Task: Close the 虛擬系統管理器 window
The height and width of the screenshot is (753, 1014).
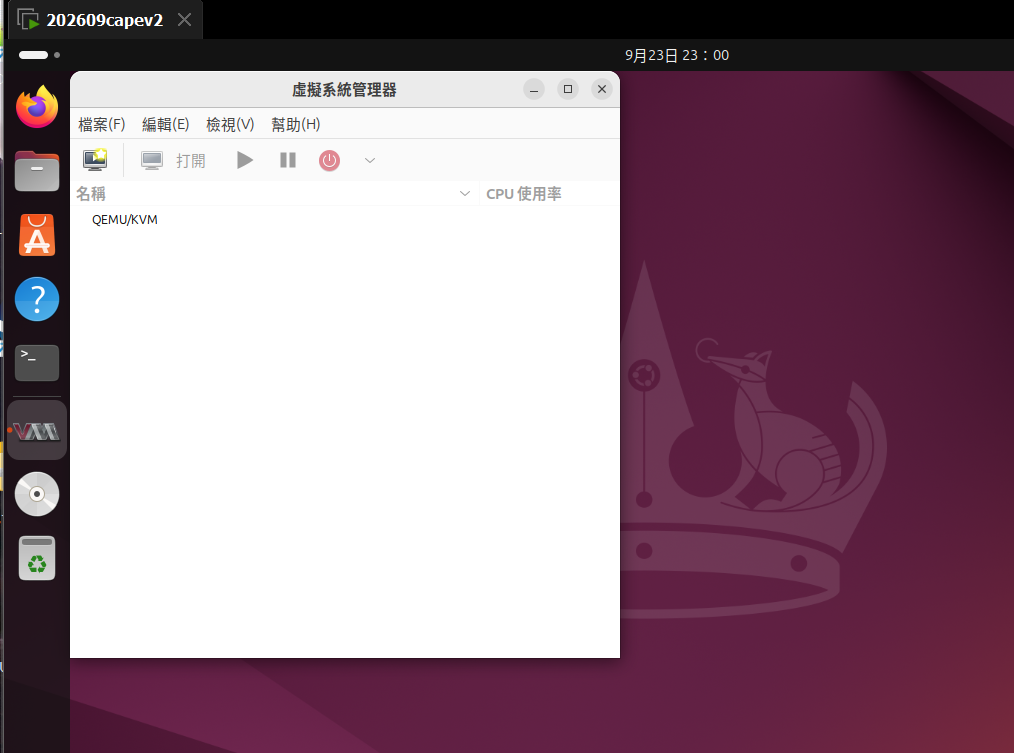Action: [x=601, y=89]
